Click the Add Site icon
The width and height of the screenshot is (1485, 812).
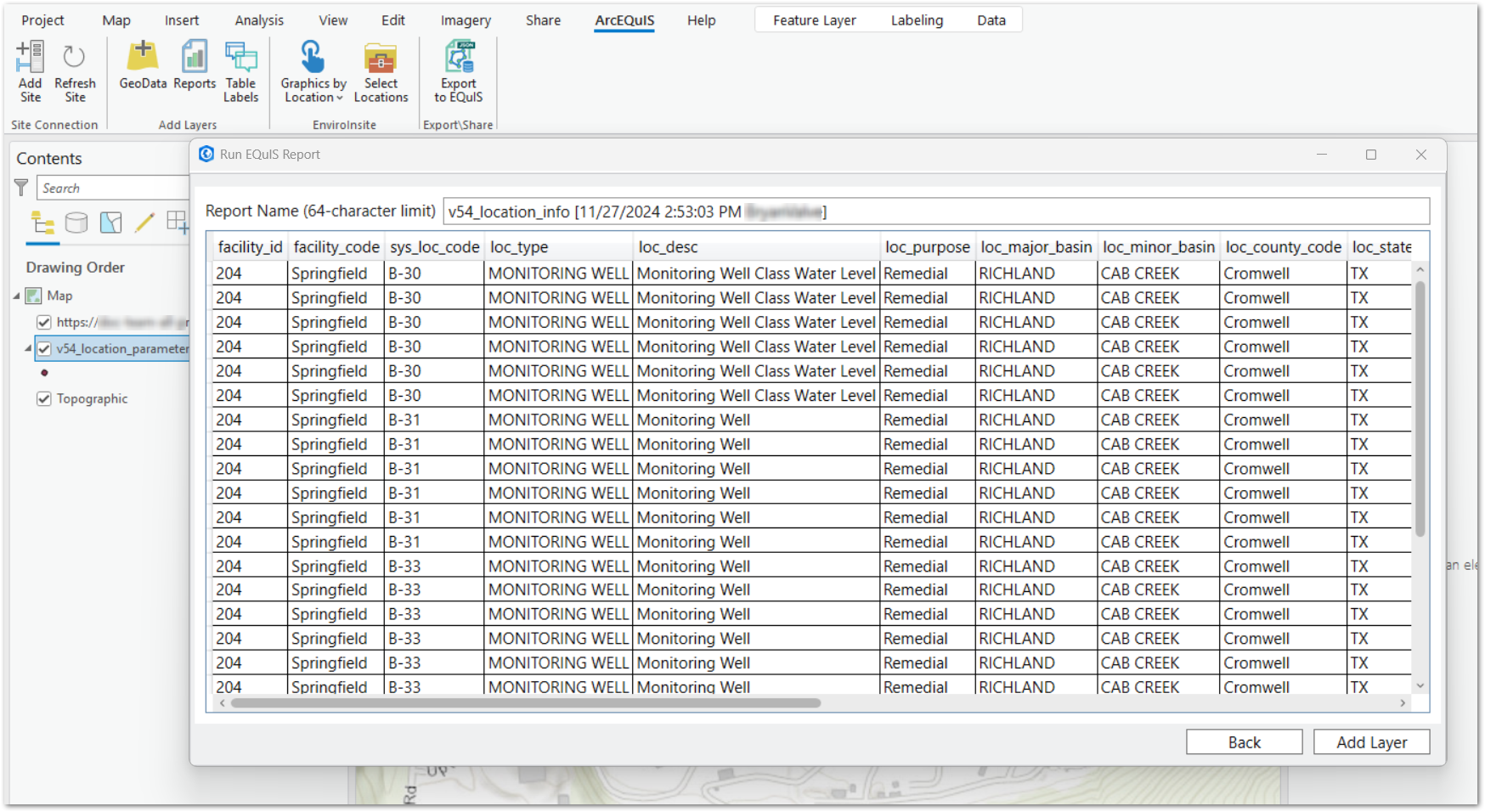point(30,57)
